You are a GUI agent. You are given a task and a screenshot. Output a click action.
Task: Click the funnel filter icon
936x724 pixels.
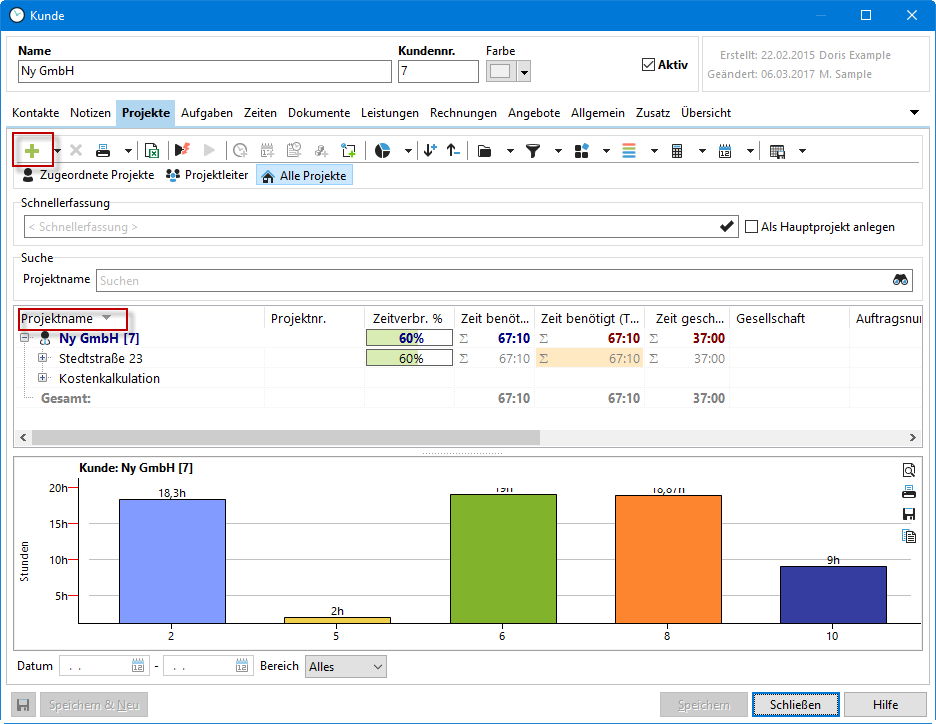pyautogui.click(x=533, y=151)
